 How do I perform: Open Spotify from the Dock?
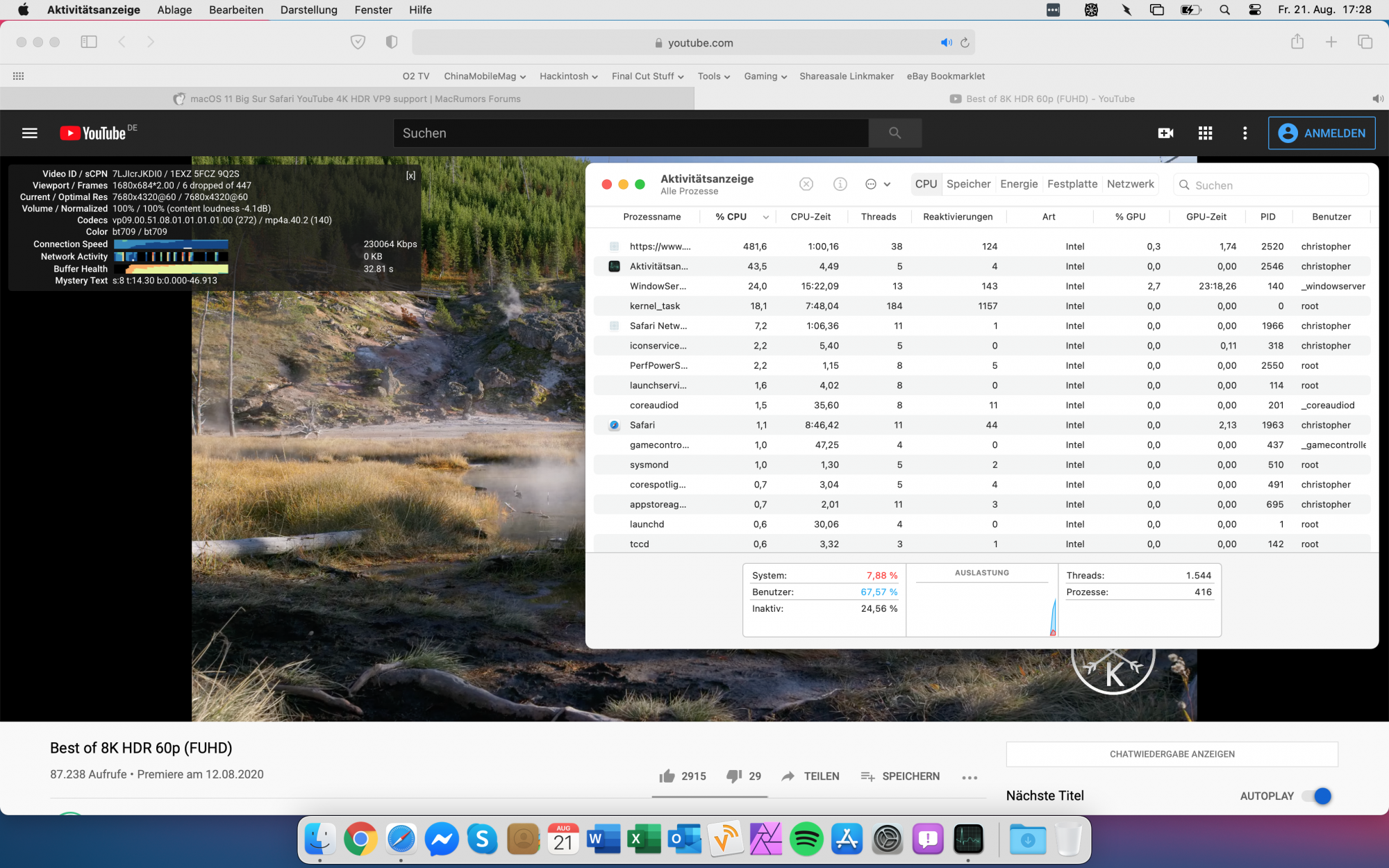pos(806,840)
